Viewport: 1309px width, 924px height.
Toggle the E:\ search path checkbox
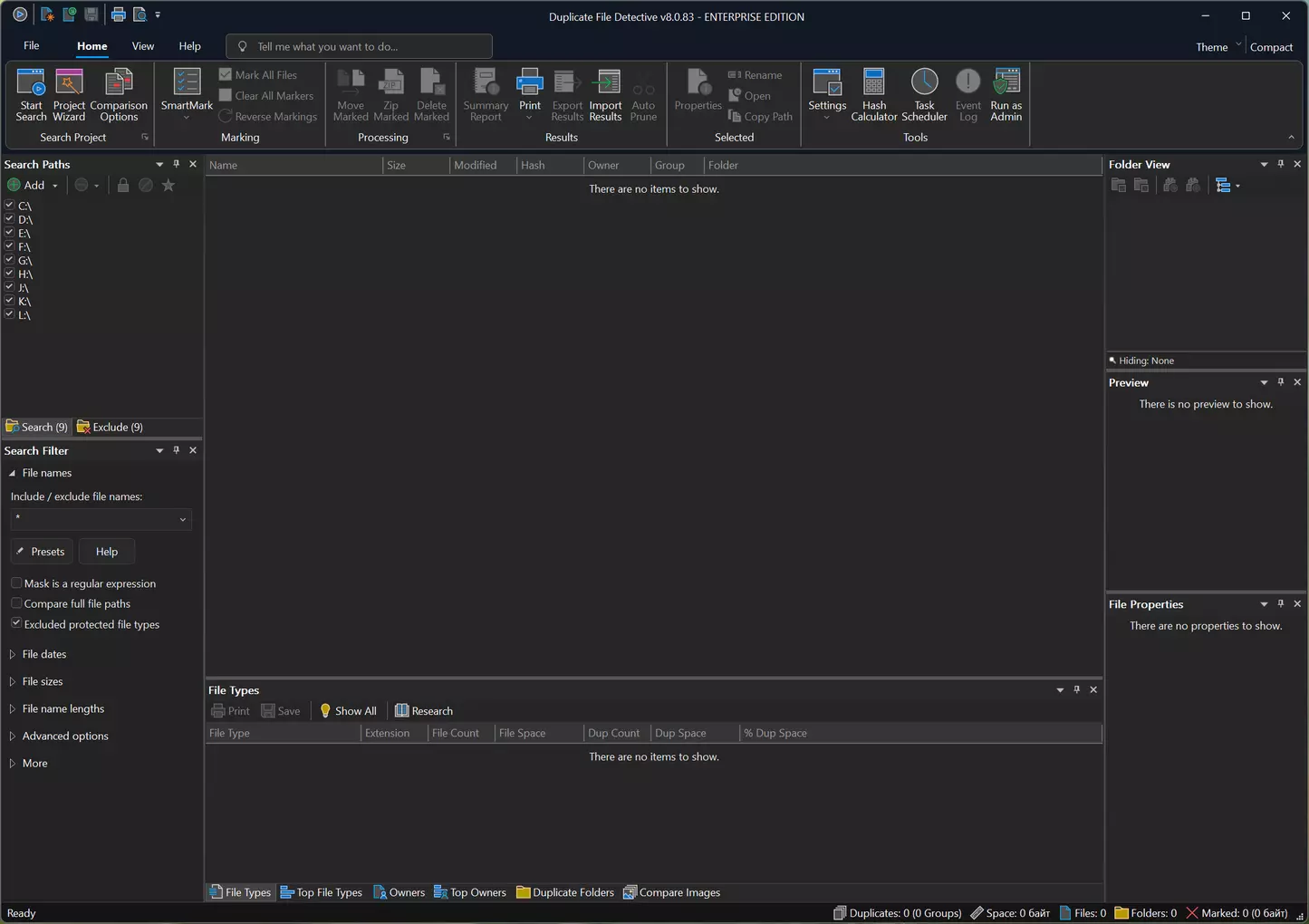9,233
